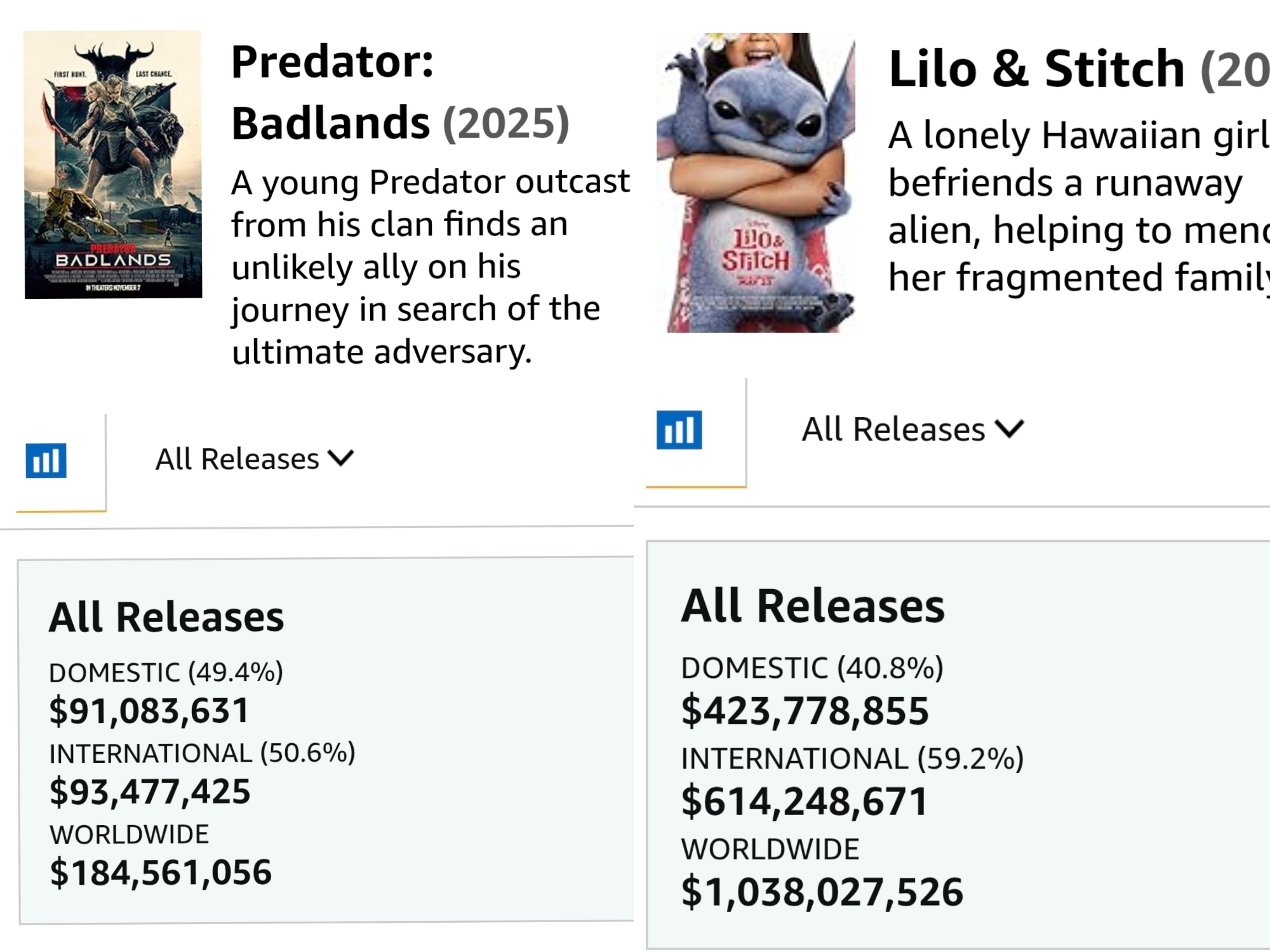Click the $93,477,425 international gross figure

tap(150, 791)
